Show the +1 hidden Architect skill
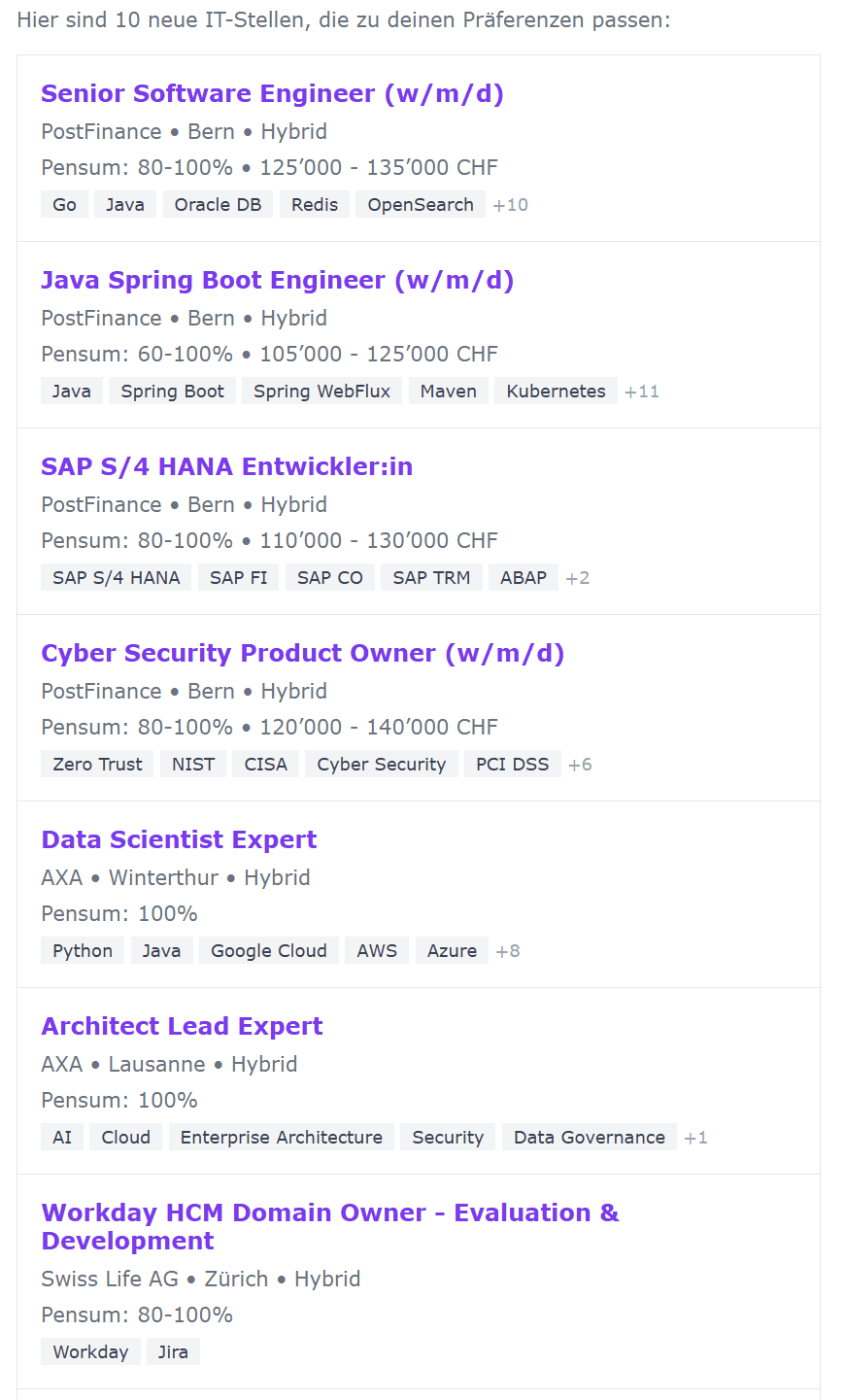This screenshot has height=1400, width=845. pyautogui.click(x=695, y=1137)
